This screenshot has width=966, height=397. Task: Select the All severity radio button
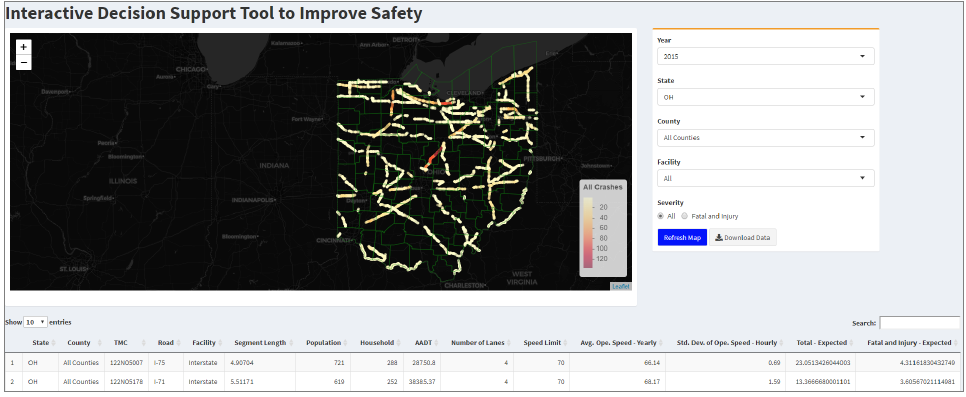coord(661,216)
